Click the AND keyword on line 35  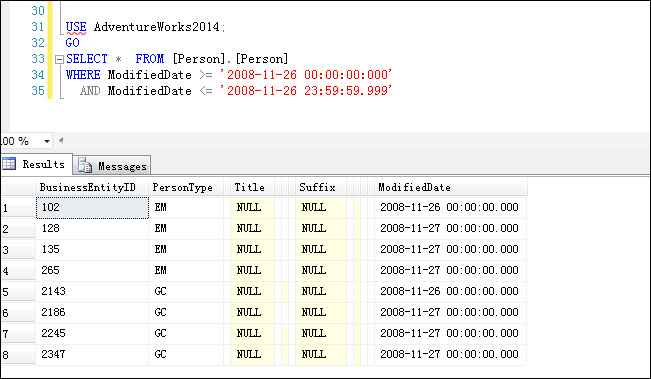[x=90, y=91]
